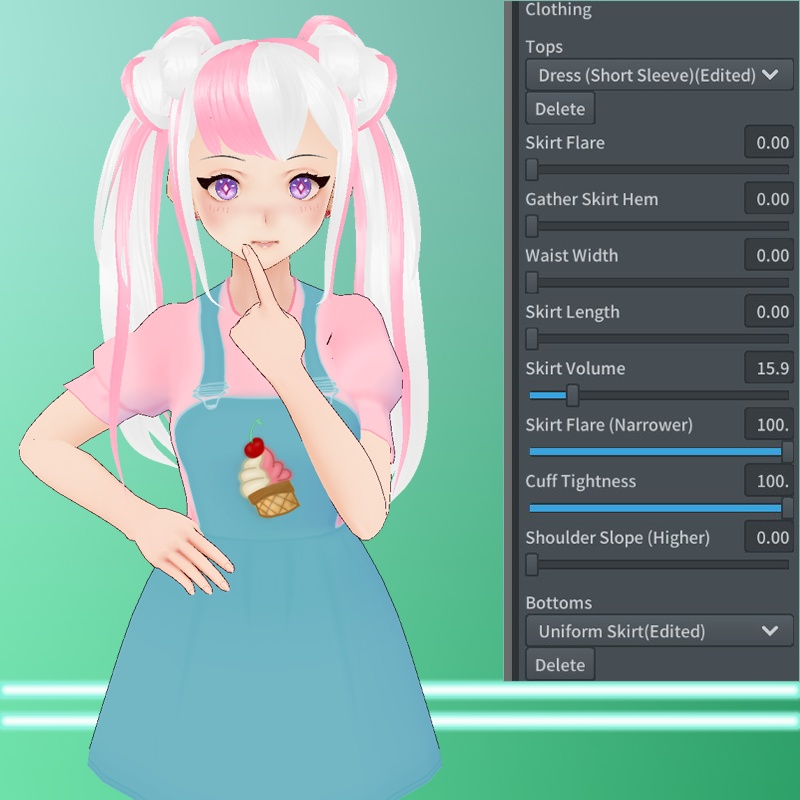This screenshot has width=800, height=800.
Task: Click the Gather Skirt Hem slider handle
Action: click(534, 226)
